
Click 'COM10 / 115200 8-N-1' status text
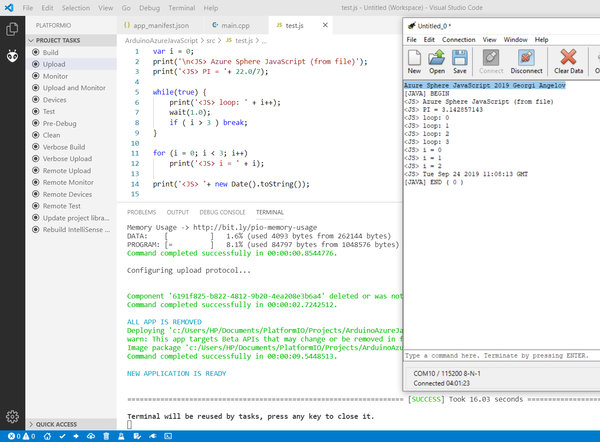tap(447, 373)
